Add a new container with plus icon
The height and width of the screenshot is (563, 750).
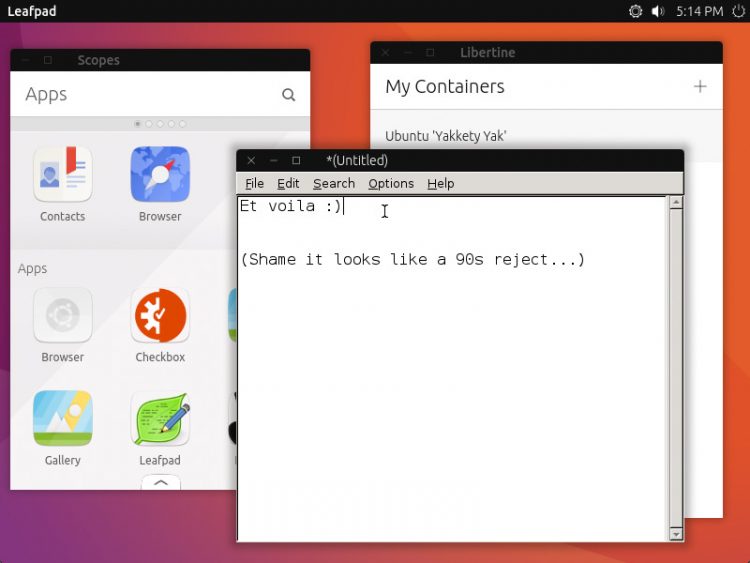[x=700, y=87]
